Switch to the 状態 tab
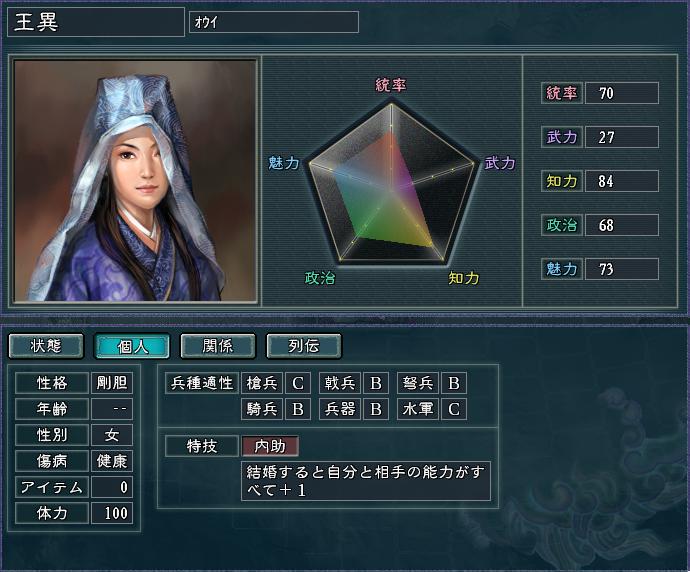The height and width of the screenshot is (572, 690). (46, 346)
